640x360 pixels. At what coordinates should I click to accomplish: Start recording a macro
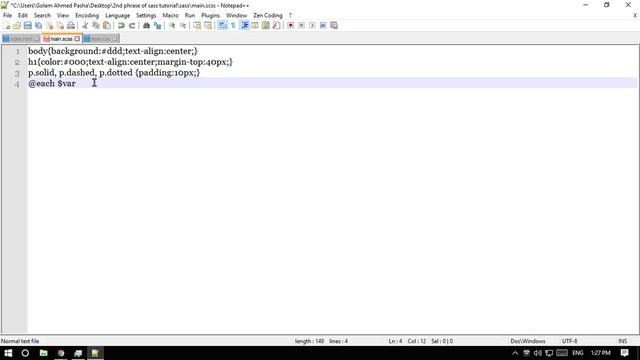click(291, 25)
